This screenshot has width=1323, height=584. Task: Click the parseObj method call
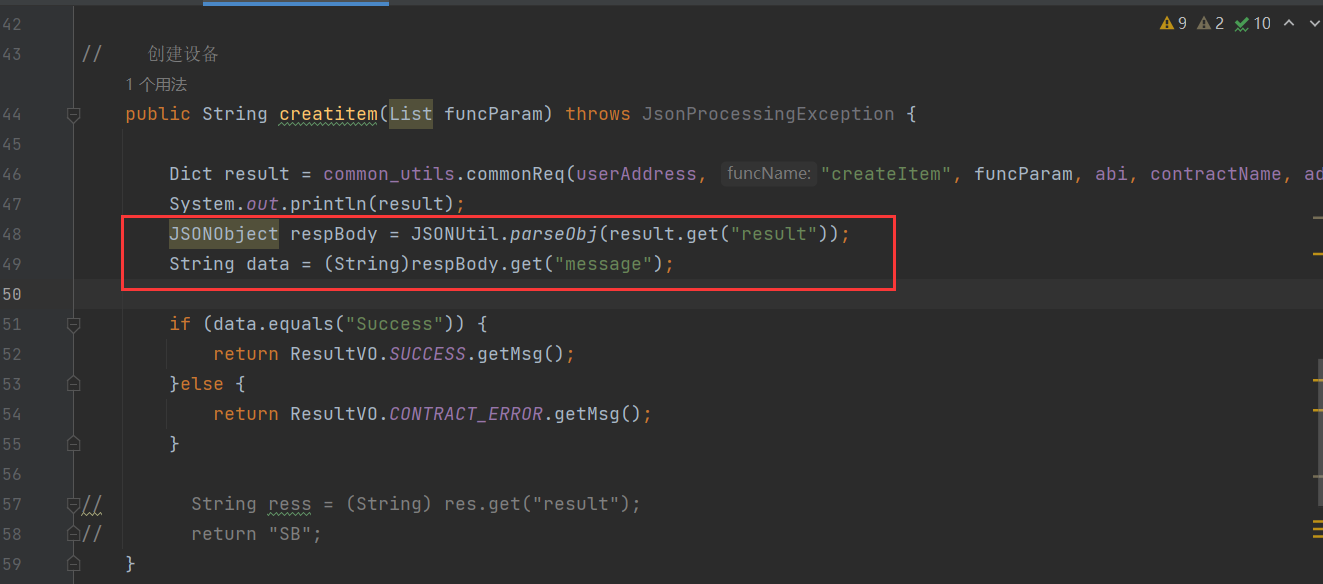point(554,234)
